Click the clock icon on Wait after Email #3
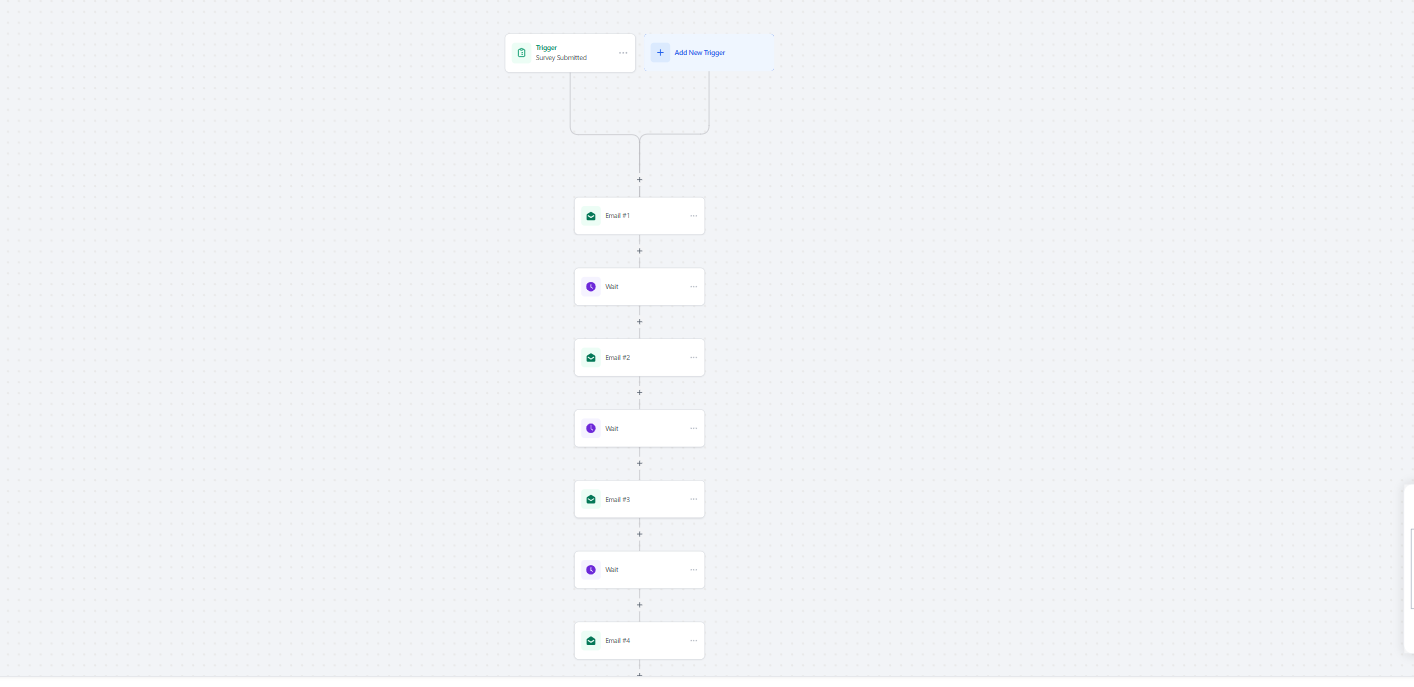 click(591, 570)
